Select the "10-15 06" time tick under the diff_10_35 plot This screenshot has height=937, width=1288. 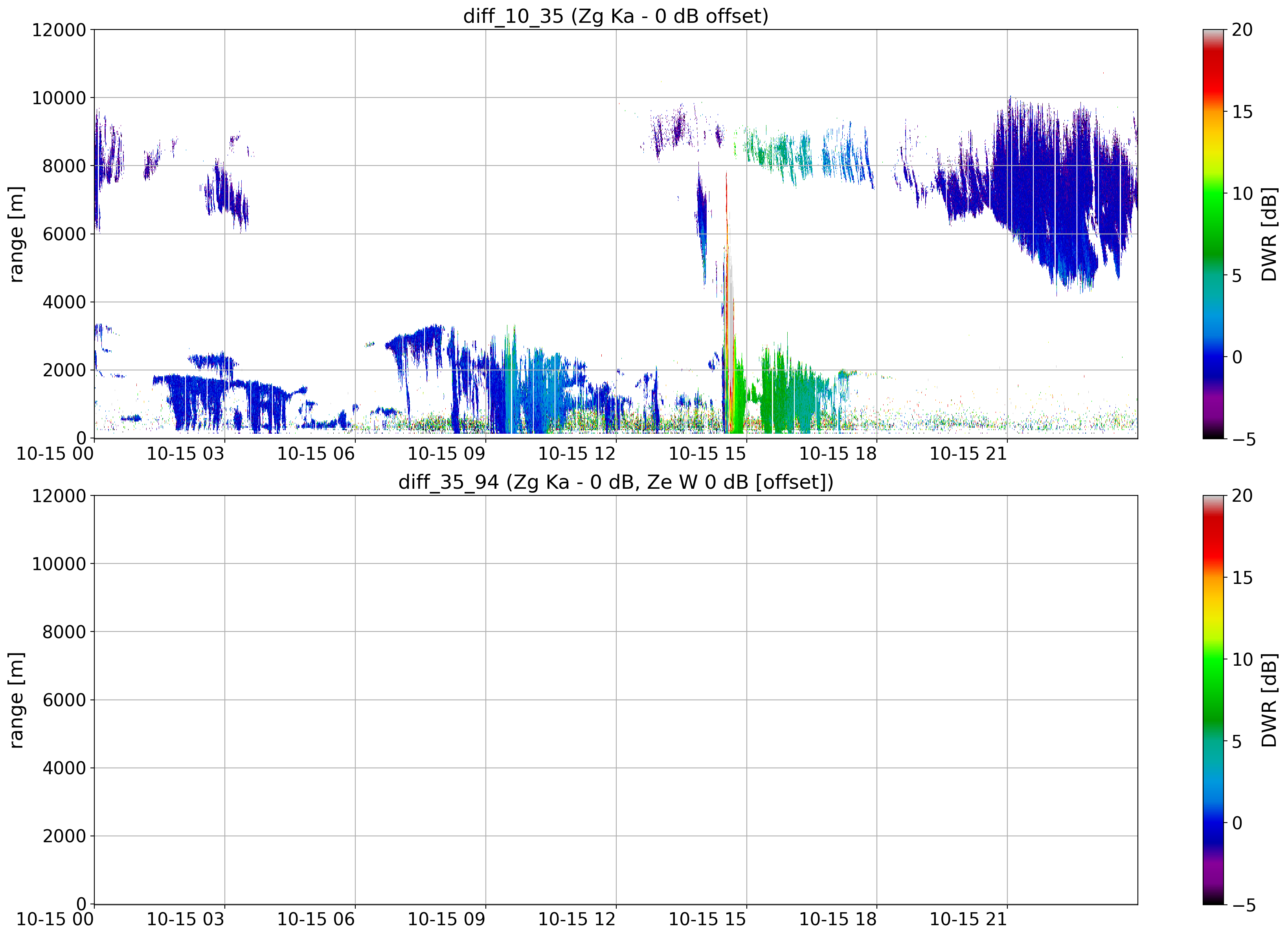316,453
